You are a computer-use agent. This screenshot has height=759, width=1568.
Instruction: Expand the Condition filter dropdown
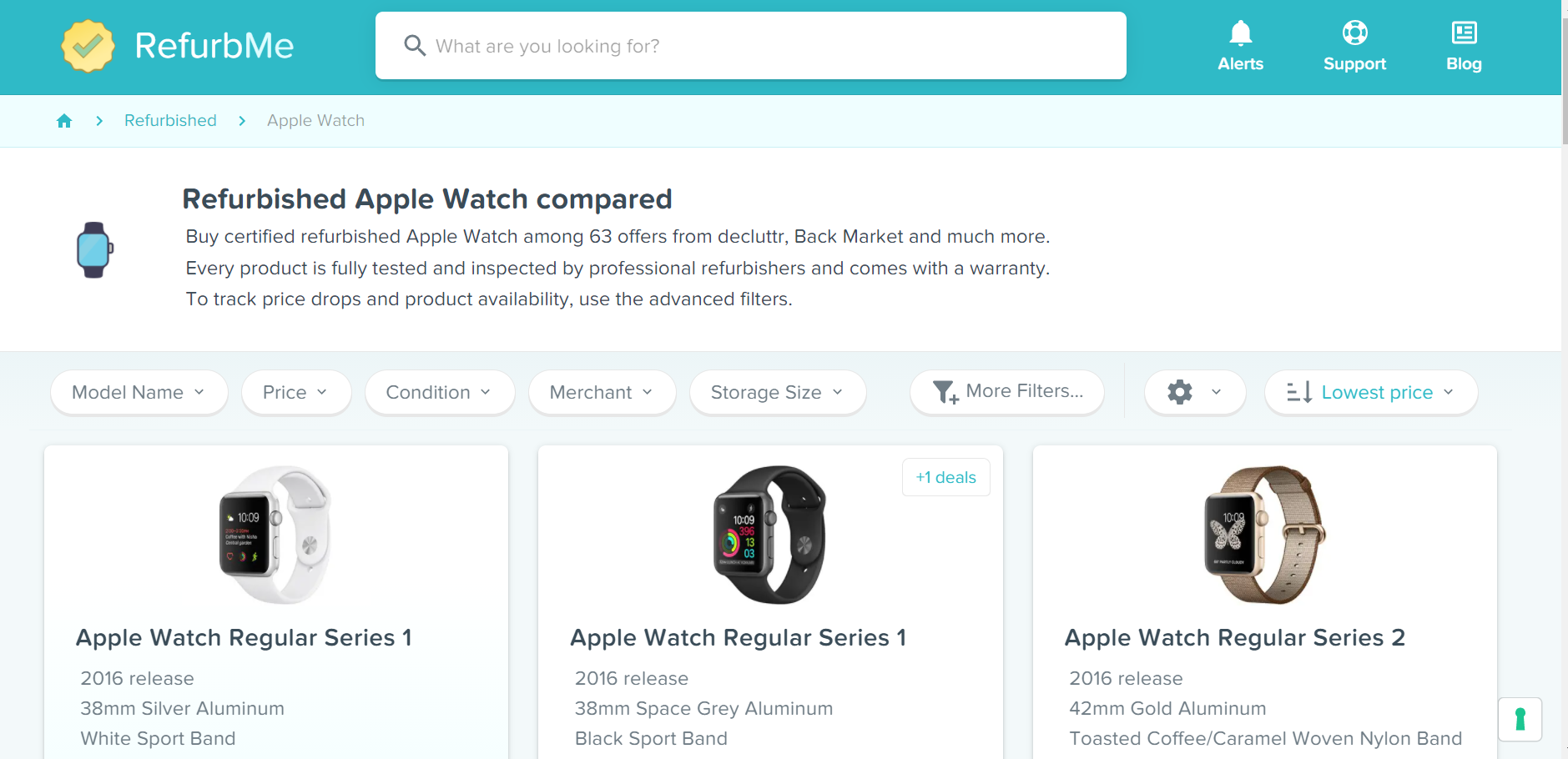(x=440, y=392)
